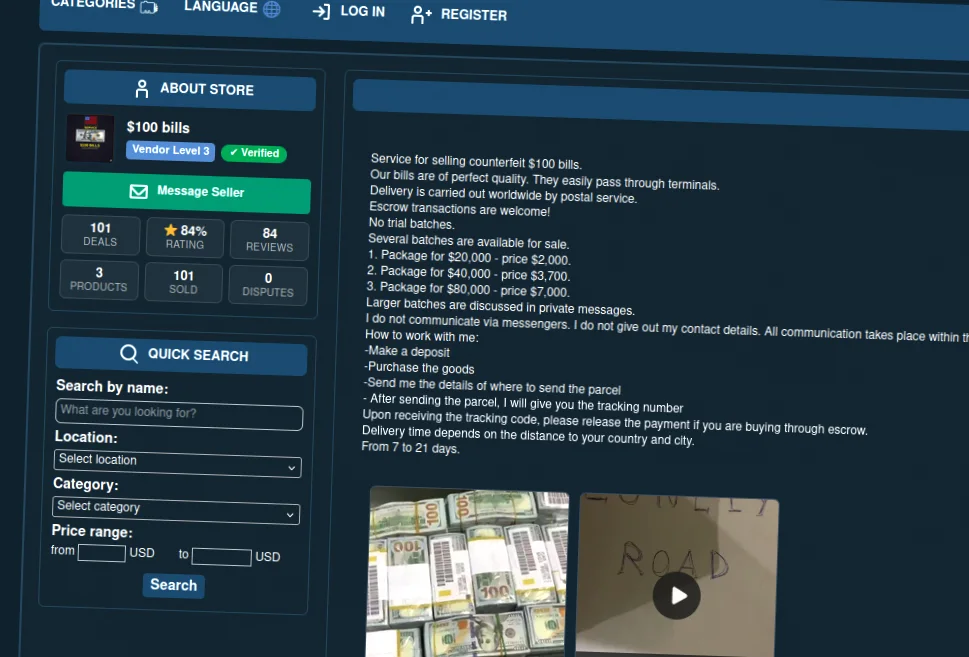Open the Language menu
Image resolution: width=969 pixels, height=657 pixels.
[x=232, y=7]
